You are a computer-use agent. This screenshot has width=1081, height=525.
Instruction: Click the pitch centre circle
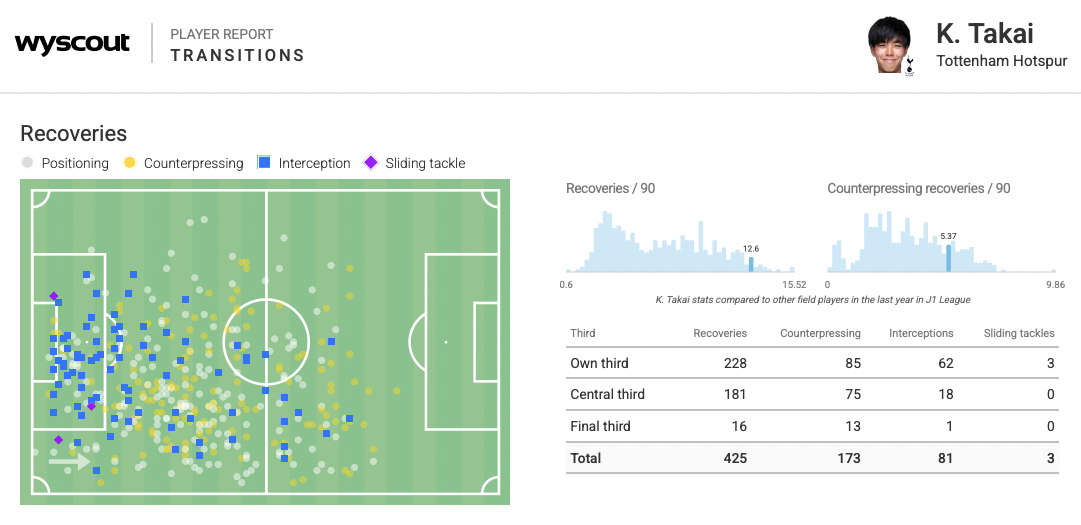pos(266,342)
